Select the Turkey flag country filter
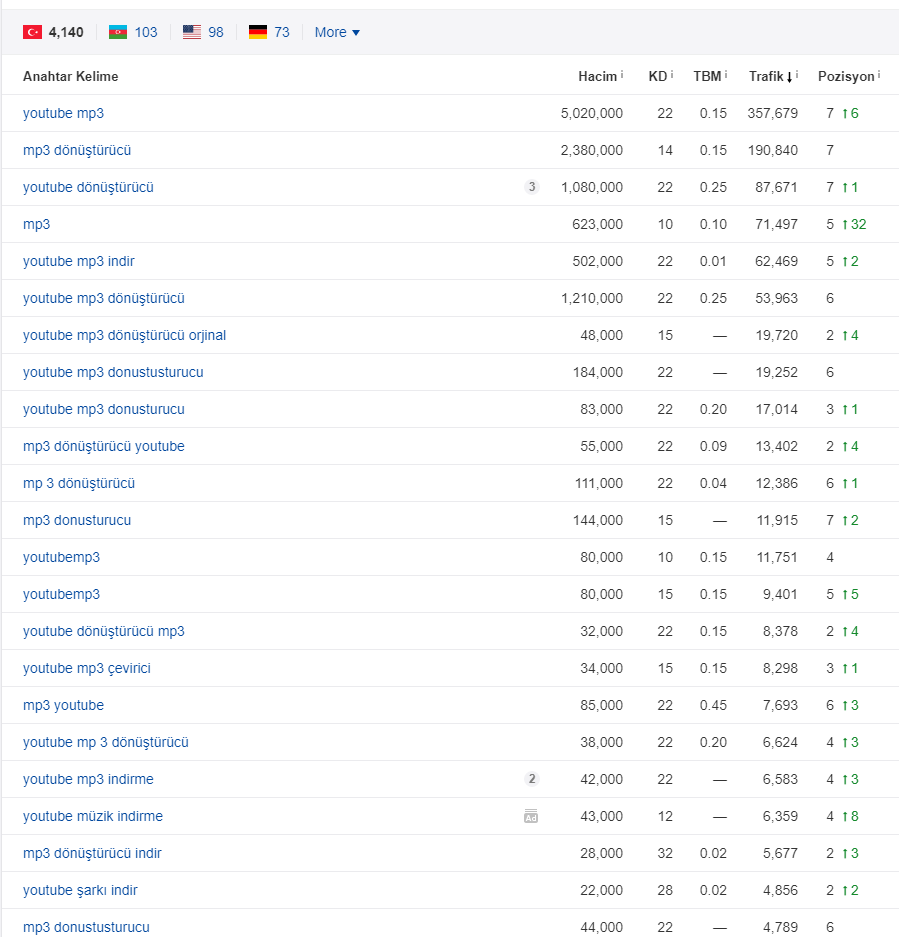Screen dimensions: 899x937 (32, 32)
